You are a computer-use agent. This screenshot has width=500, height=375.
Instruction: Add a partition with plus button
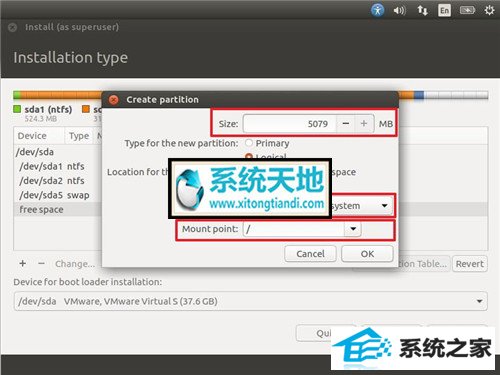23,264
